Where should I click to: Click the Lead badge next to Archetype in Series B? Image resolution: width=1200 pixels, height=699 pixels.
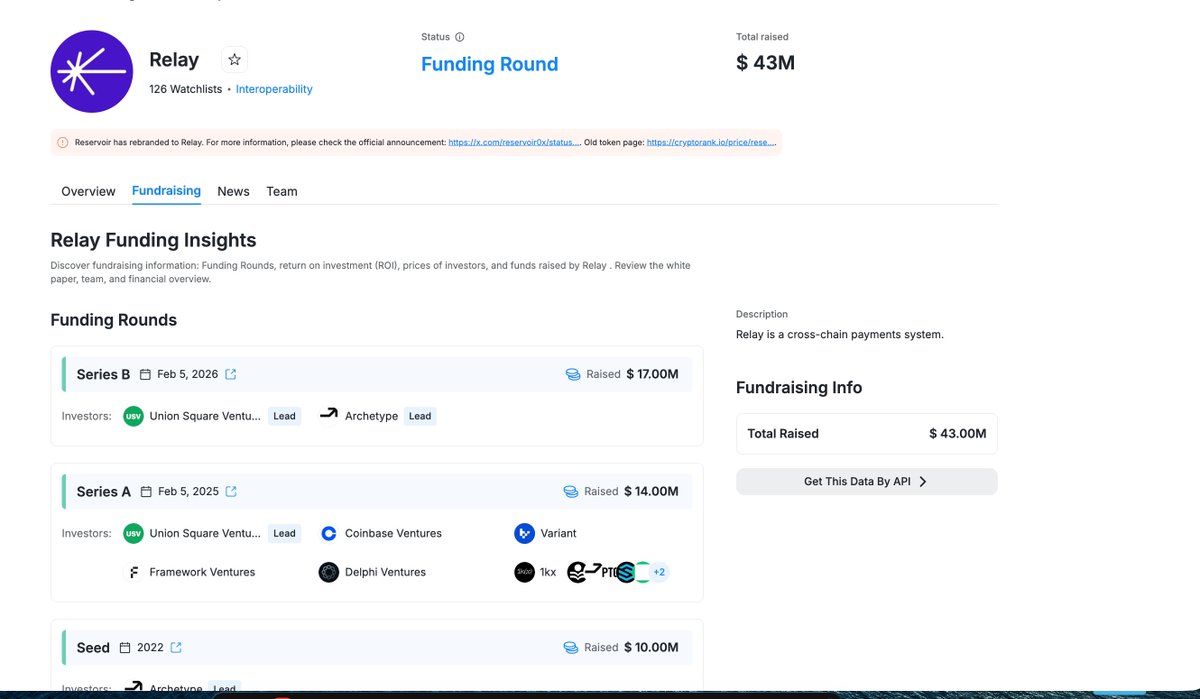point(420,416)
